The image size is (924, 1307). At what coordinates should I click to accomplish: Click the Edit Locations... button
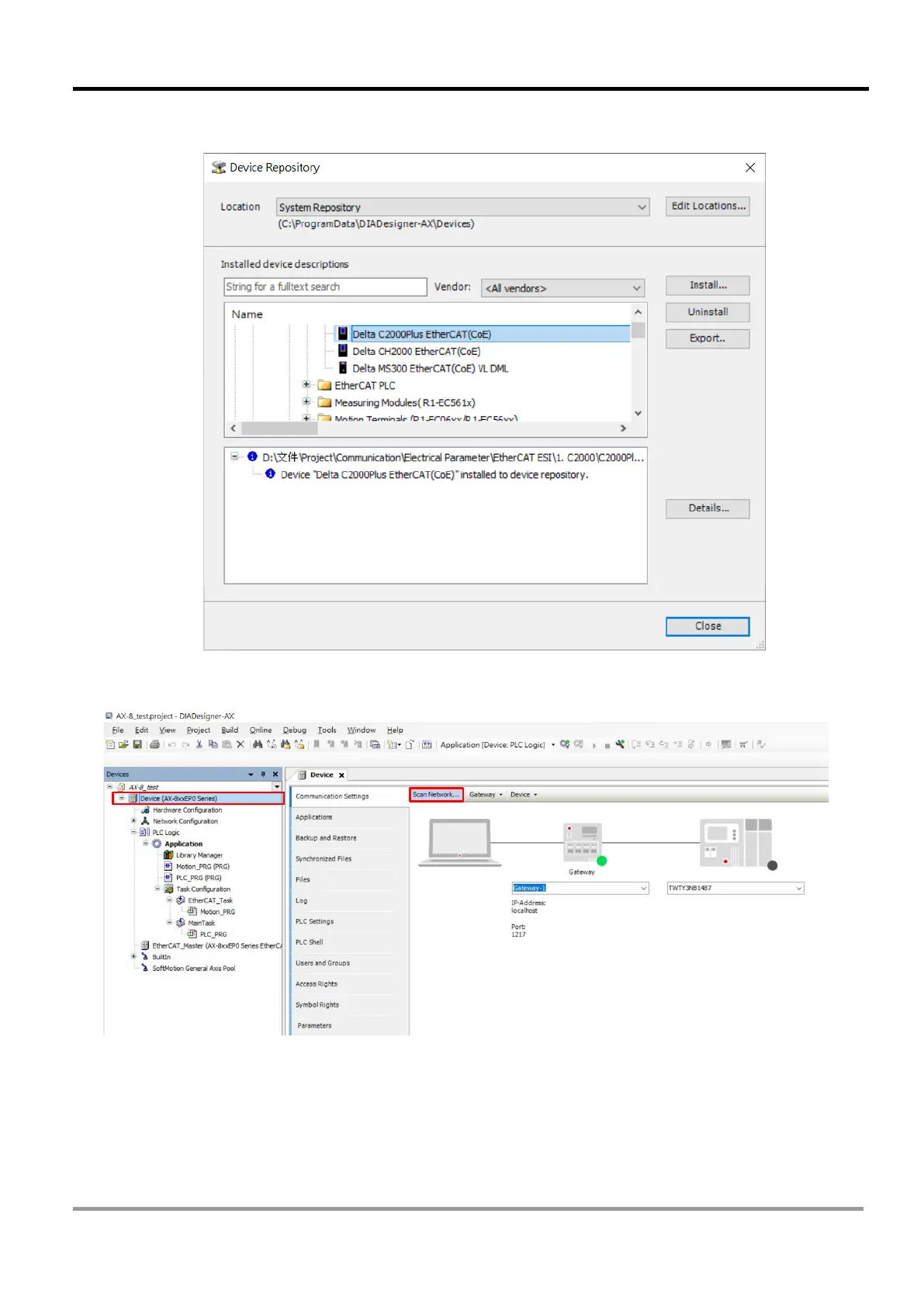coord(708,206)
